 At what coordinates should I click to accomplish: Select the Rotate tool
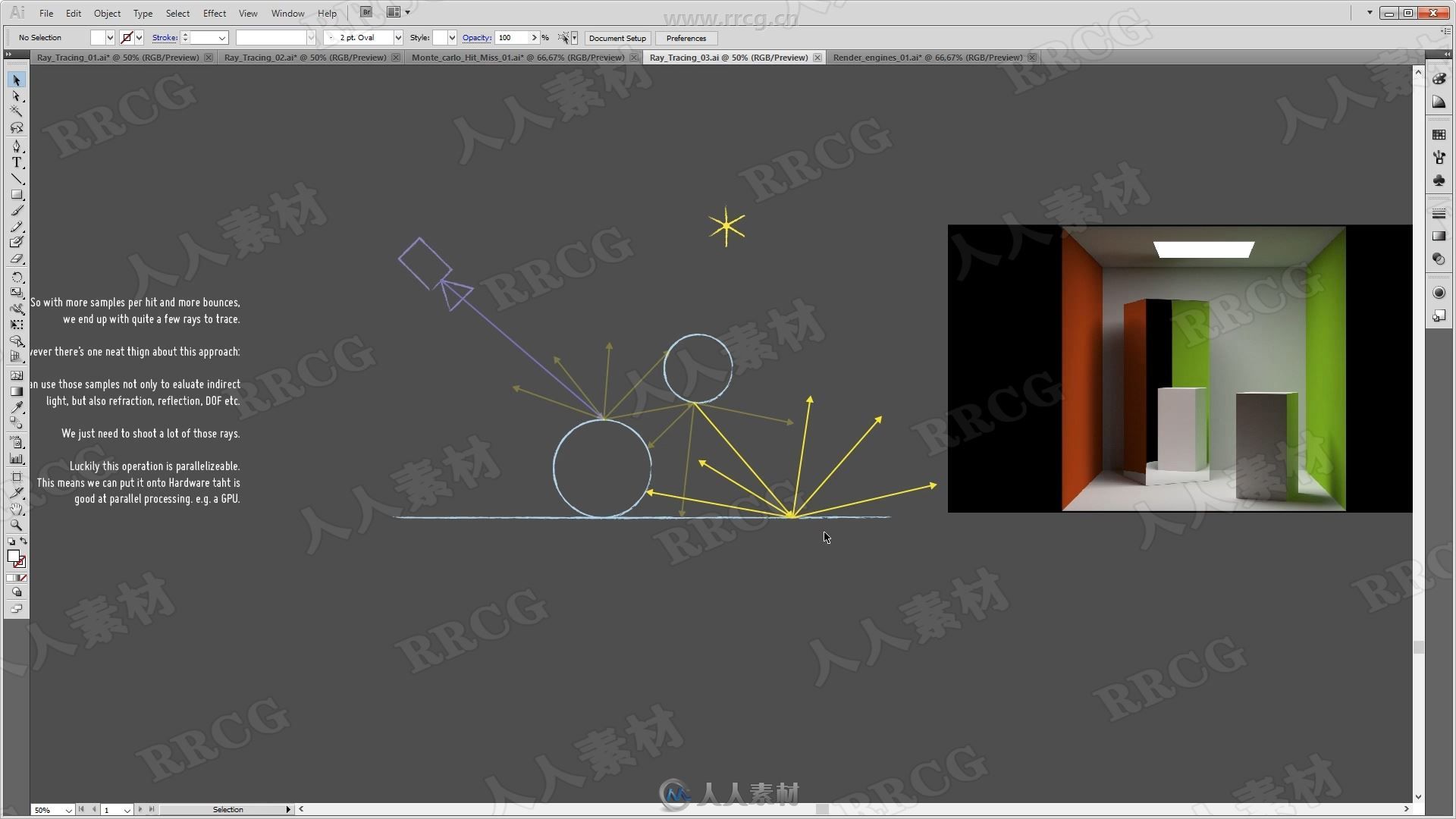tap(17, 278)
